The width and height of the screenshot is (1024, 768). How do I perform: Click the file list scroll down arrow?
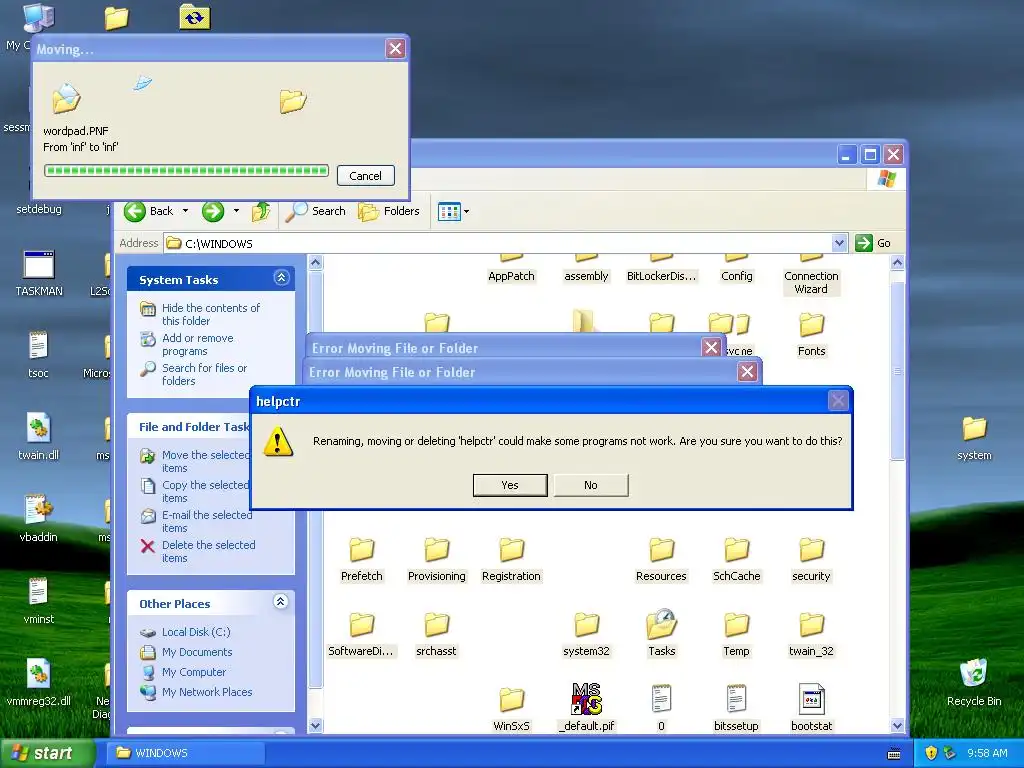point(897,726)
